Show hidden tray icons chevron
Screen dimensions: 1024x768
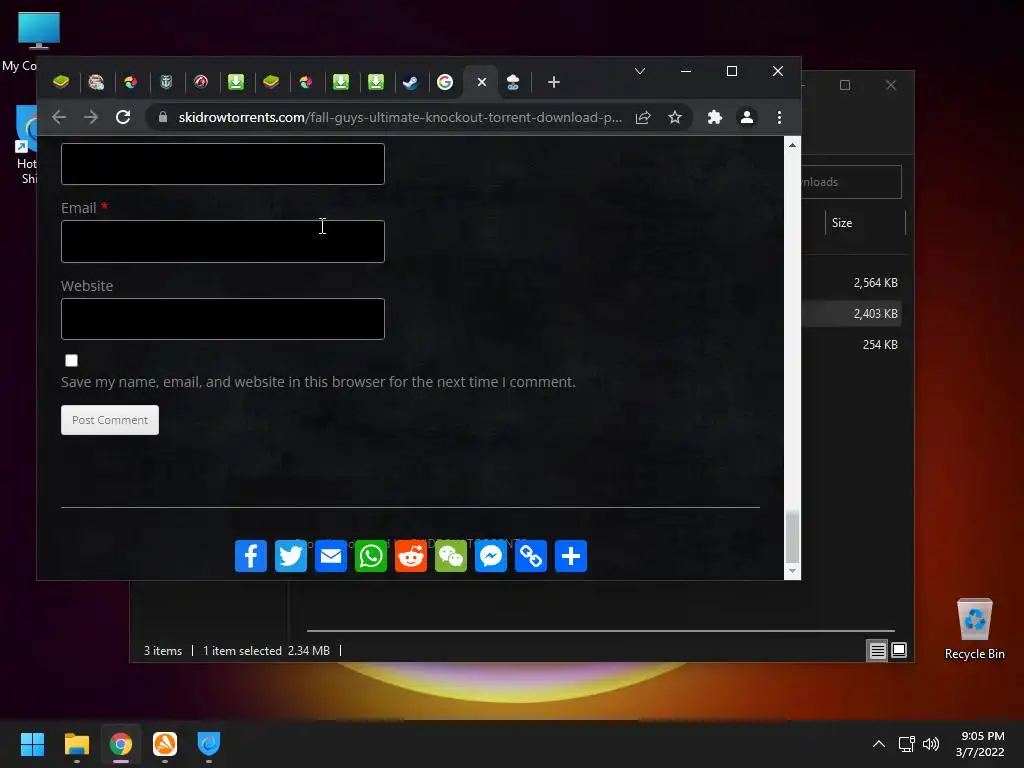879,744
